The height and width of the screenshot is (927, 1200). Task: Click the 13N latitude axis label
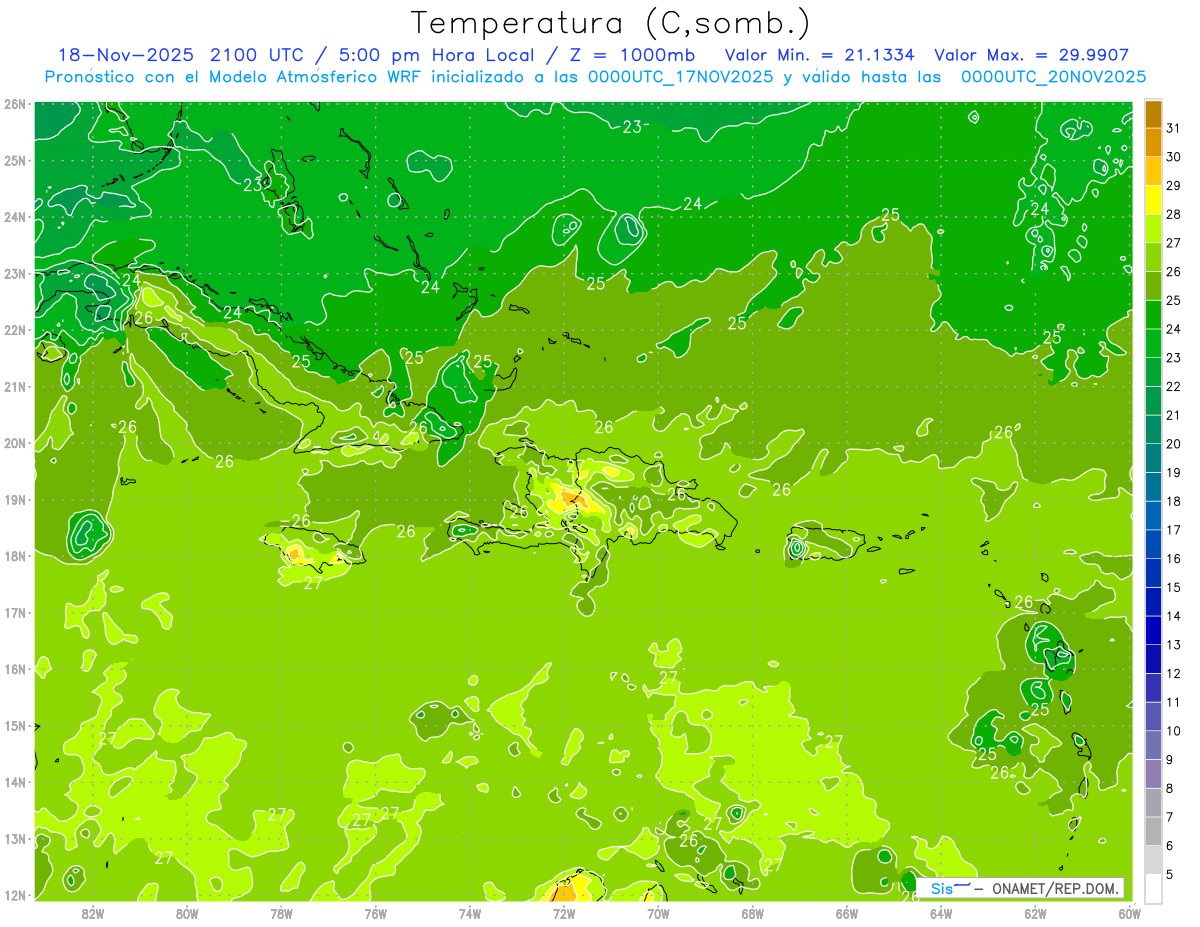(x=14, y=839)
